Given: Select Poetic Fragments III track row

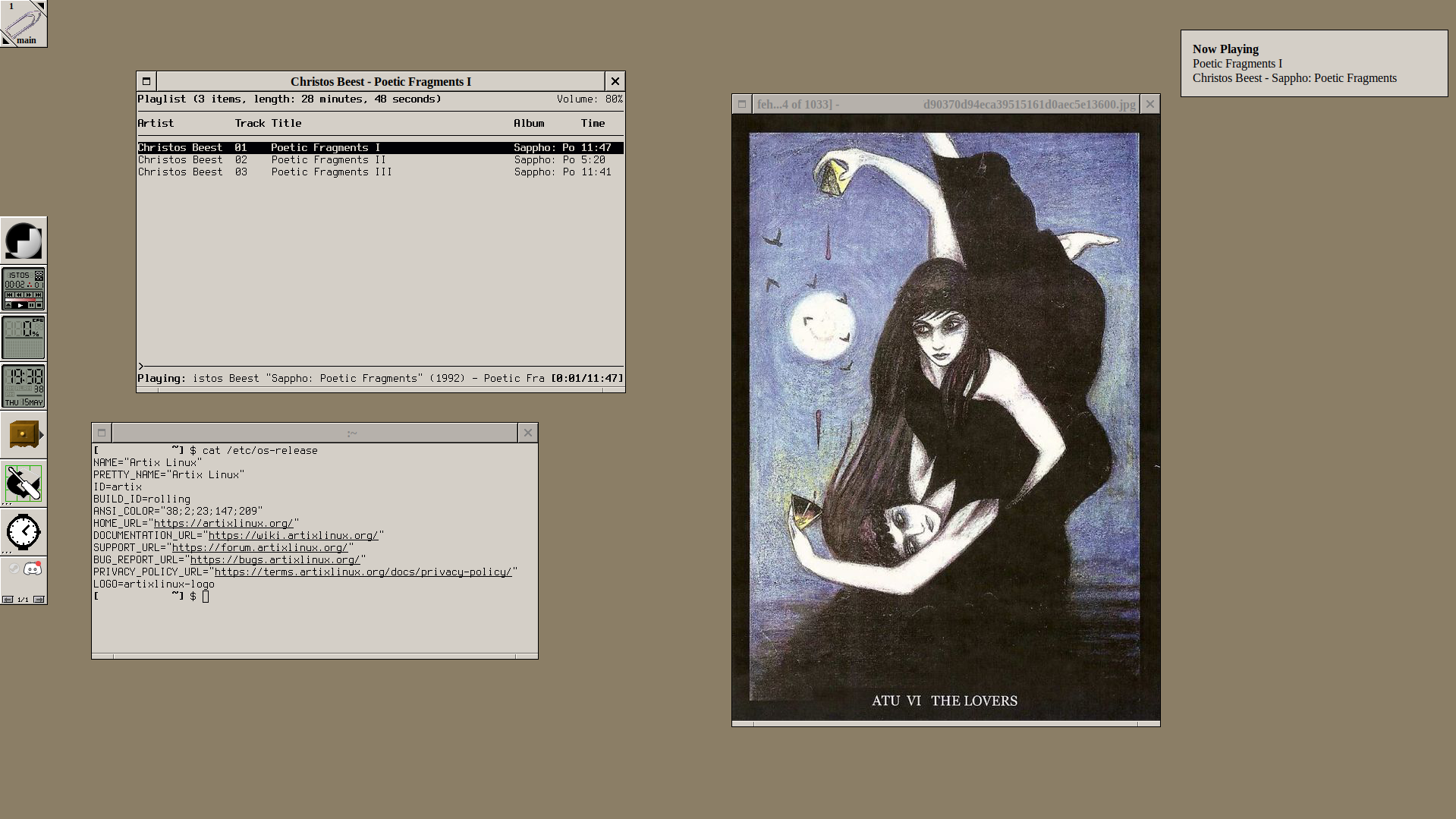Looking at the screenshot, I should click(x=332, y=172).
